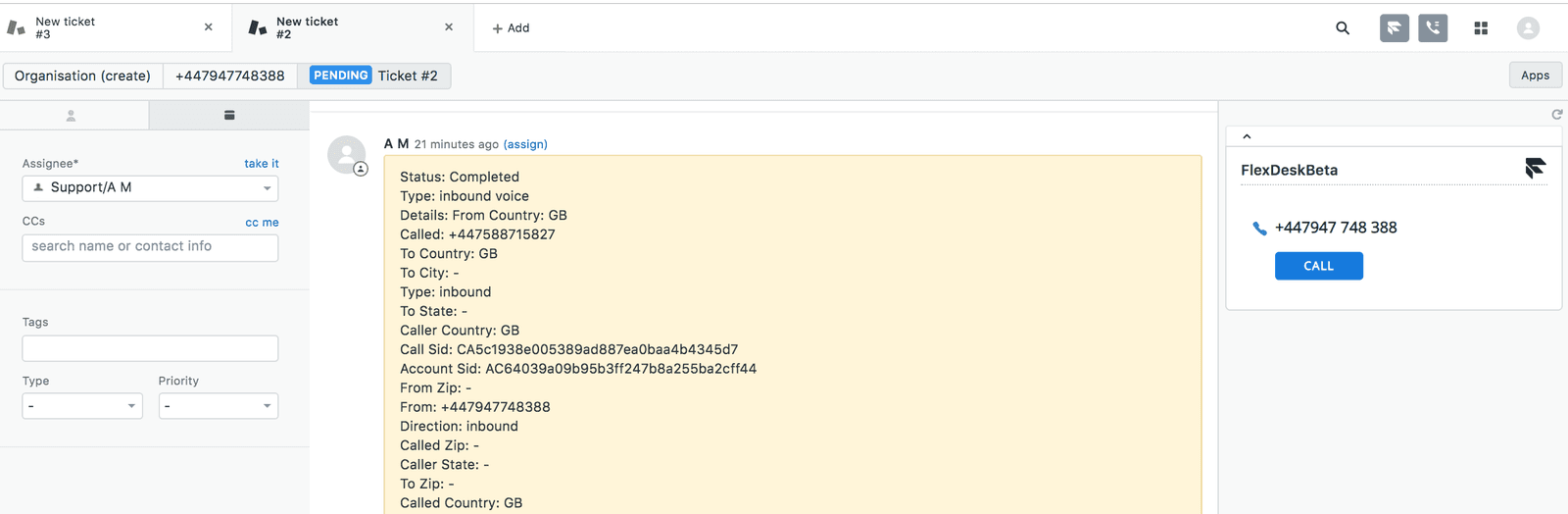Open the Priority dropdown
Image resolution: width=1568 pixels, height=514 pixels.
click(219, 406)
